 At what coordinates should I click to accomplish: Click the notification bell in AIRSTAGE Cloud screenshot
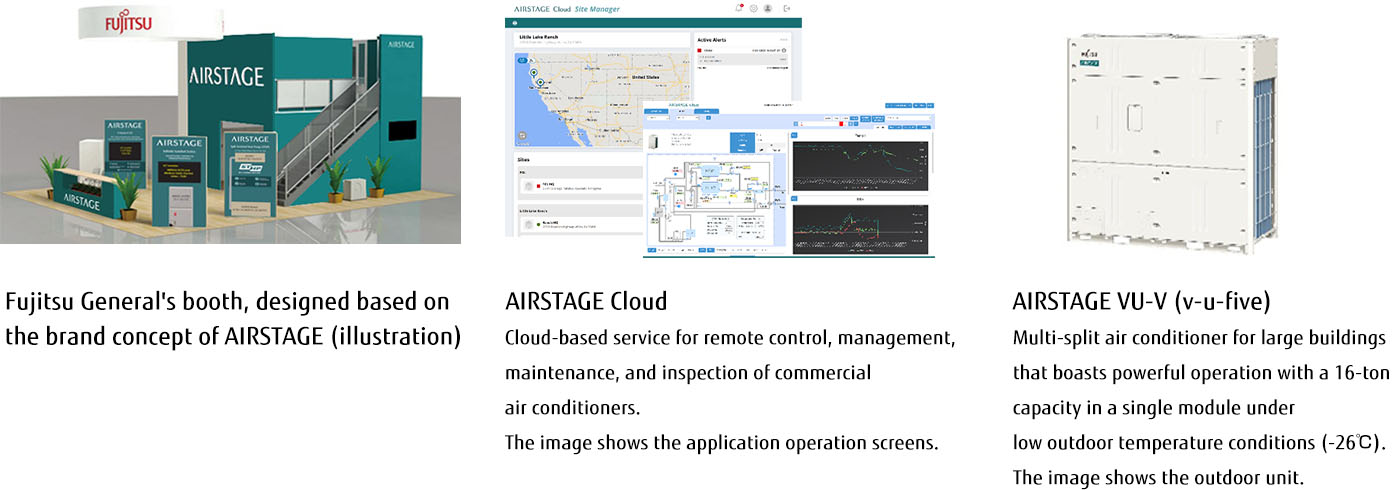pos(739,8)
